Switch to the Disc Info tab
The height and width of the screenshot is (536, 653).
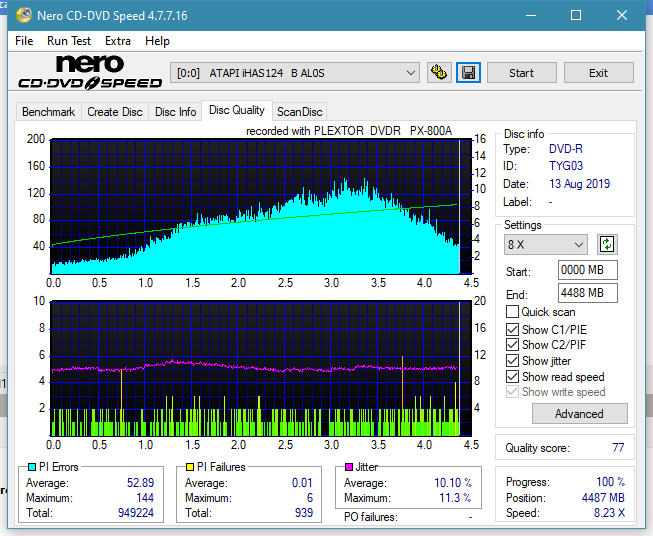(176, 112)
